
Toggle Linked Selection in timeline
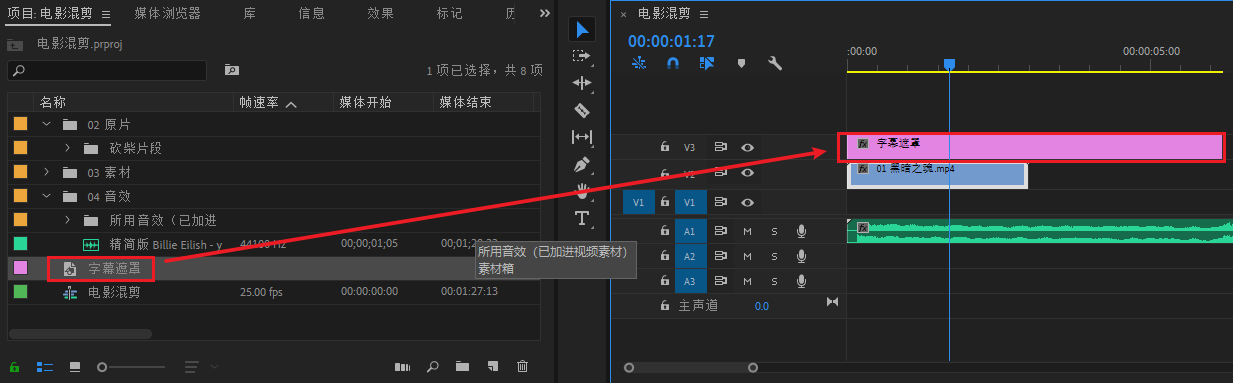(707, 63)
